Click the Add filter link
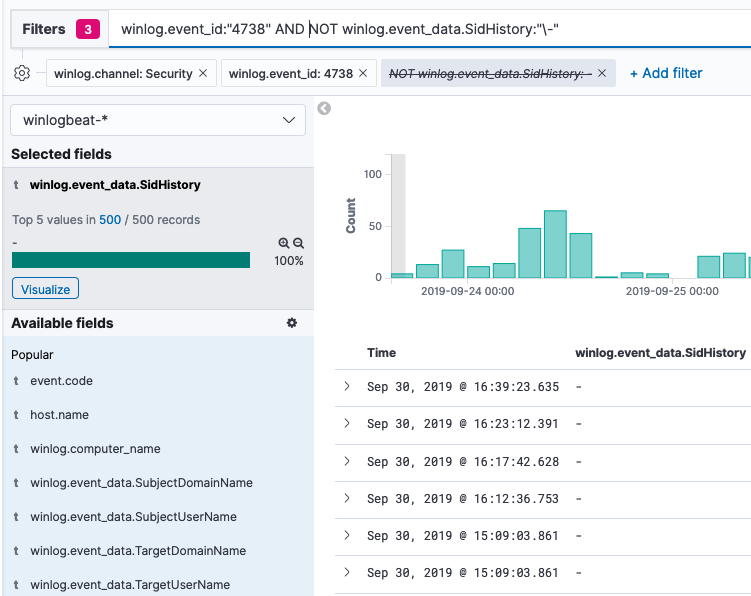The image size is (751, 596). coord(666,73)
